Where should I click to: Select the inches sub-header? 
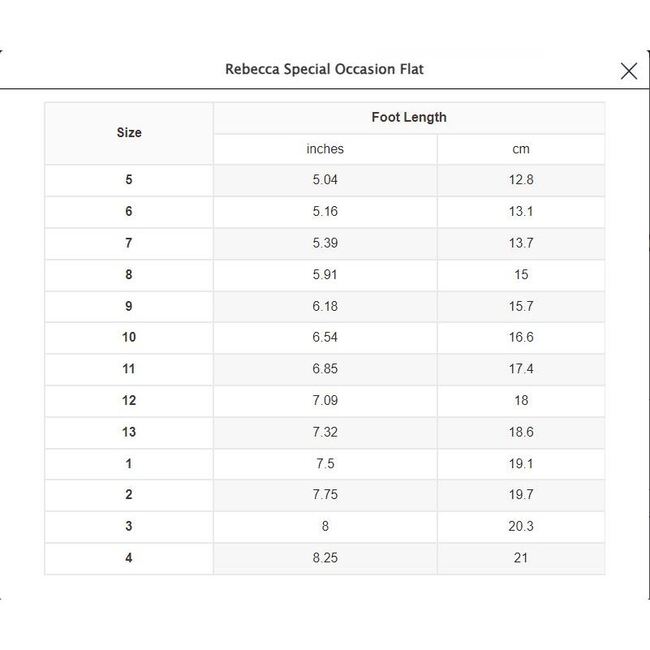click(x=325, y=149)
